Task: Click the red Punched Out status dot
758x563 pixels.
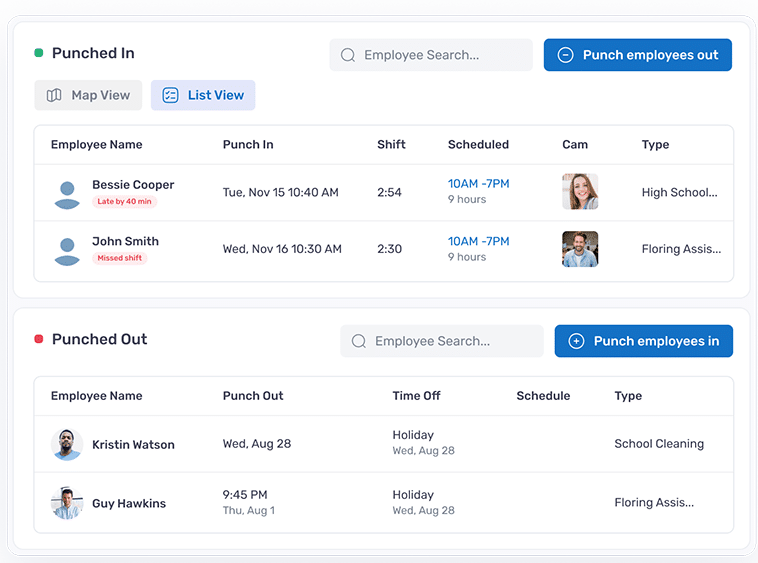Action: point(39,339)
